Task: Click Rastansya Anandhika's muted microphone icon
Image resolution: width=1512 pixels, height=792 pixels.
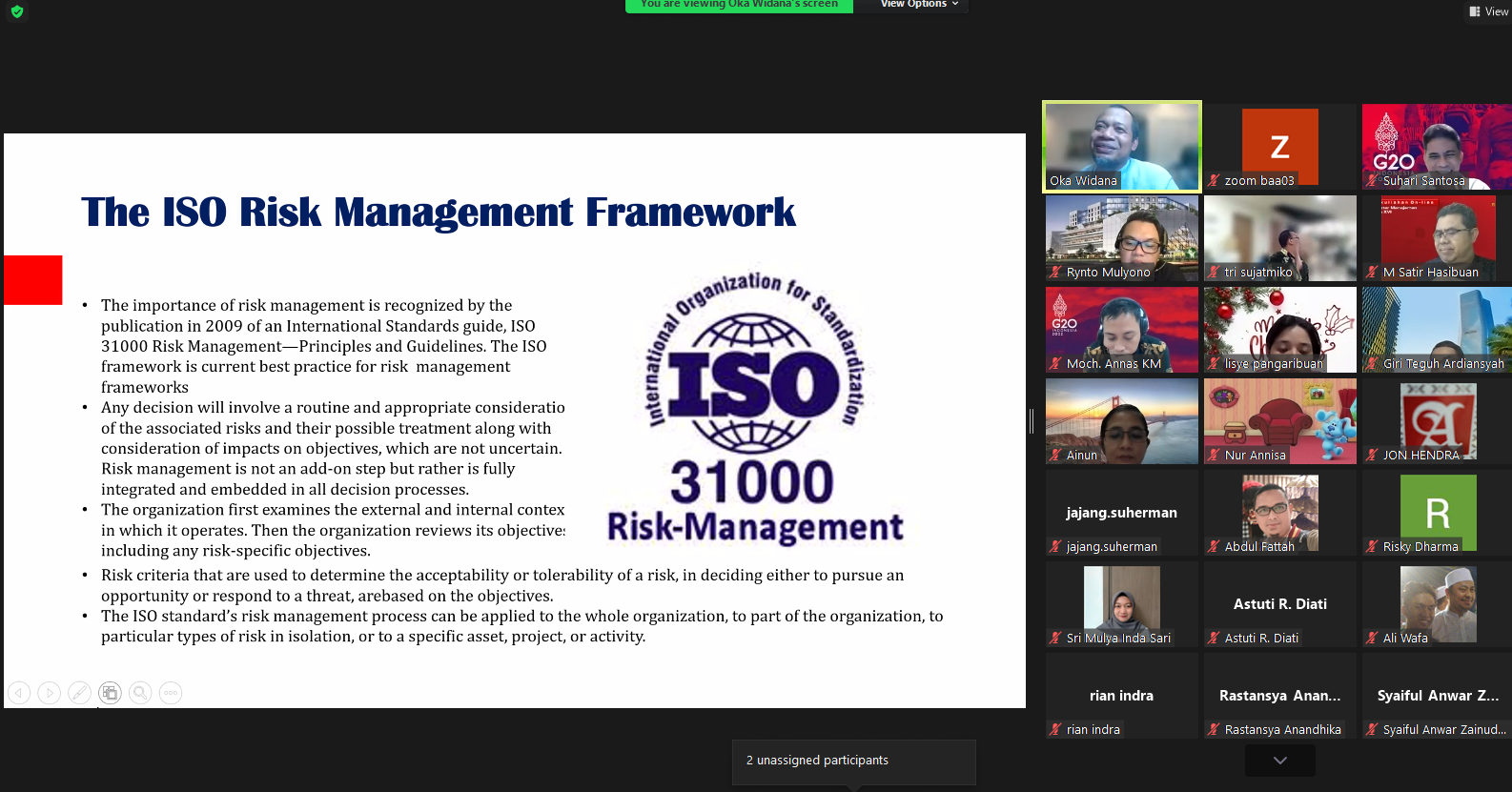Action: tap(1214, 729)
